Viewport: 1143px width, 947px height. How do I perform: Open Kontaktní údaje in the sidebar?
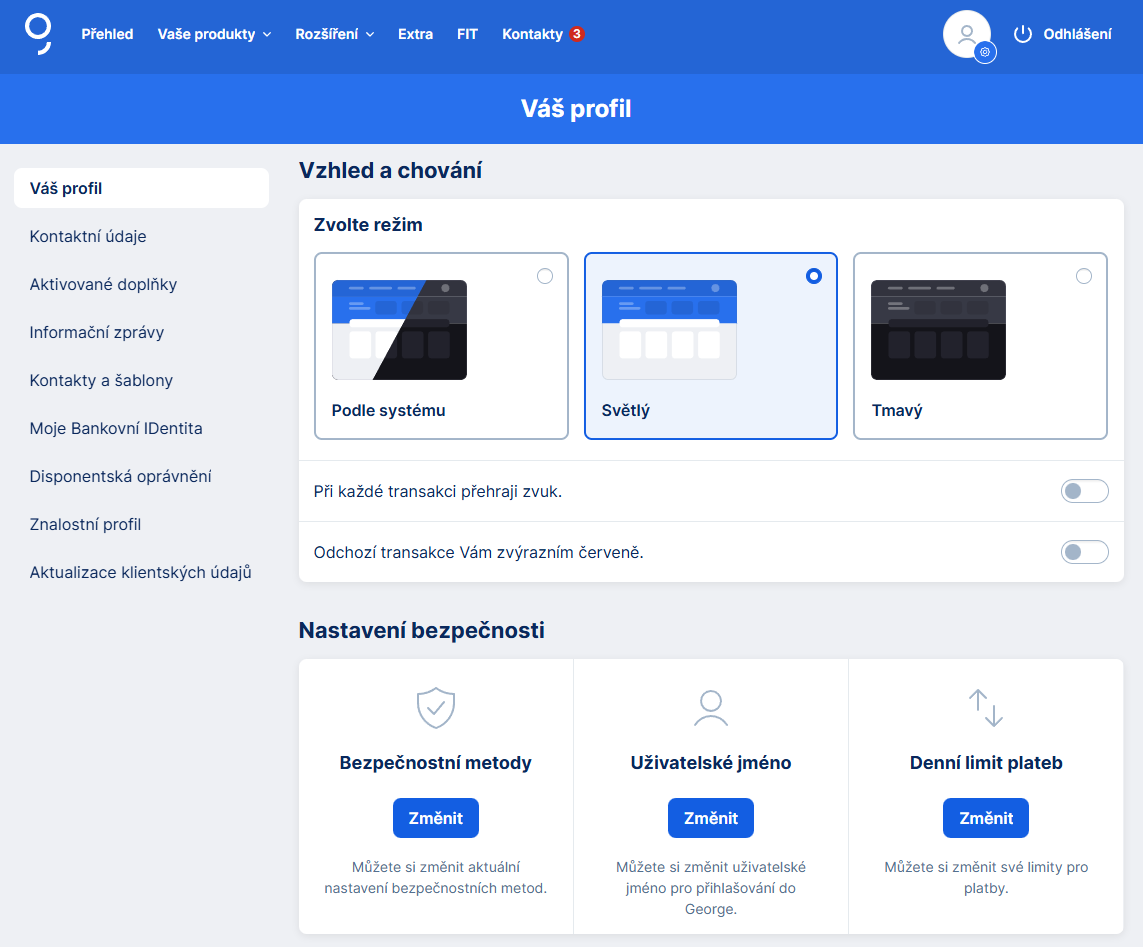[89, 236]
